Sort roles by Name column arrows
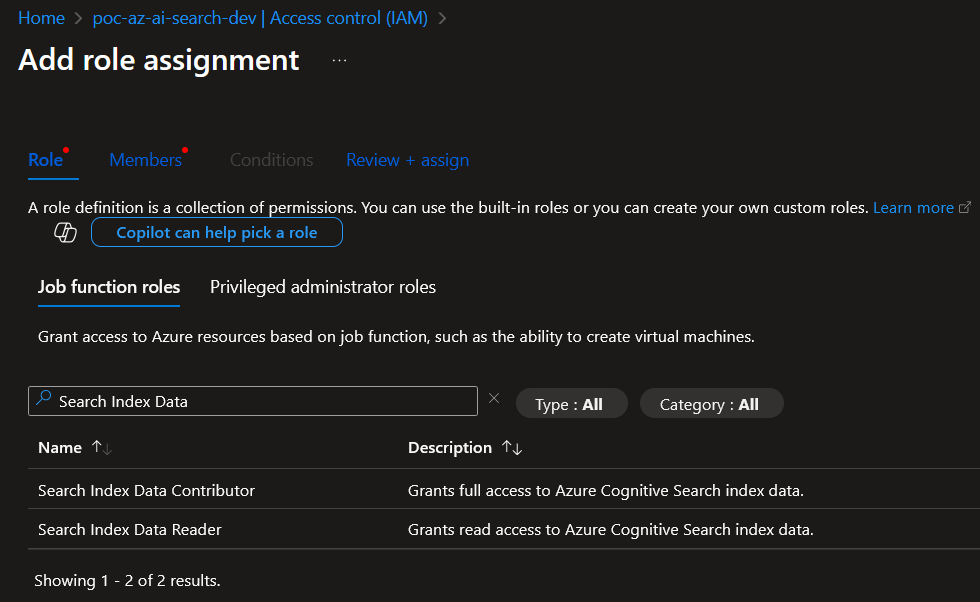 [x=101, y=448]
